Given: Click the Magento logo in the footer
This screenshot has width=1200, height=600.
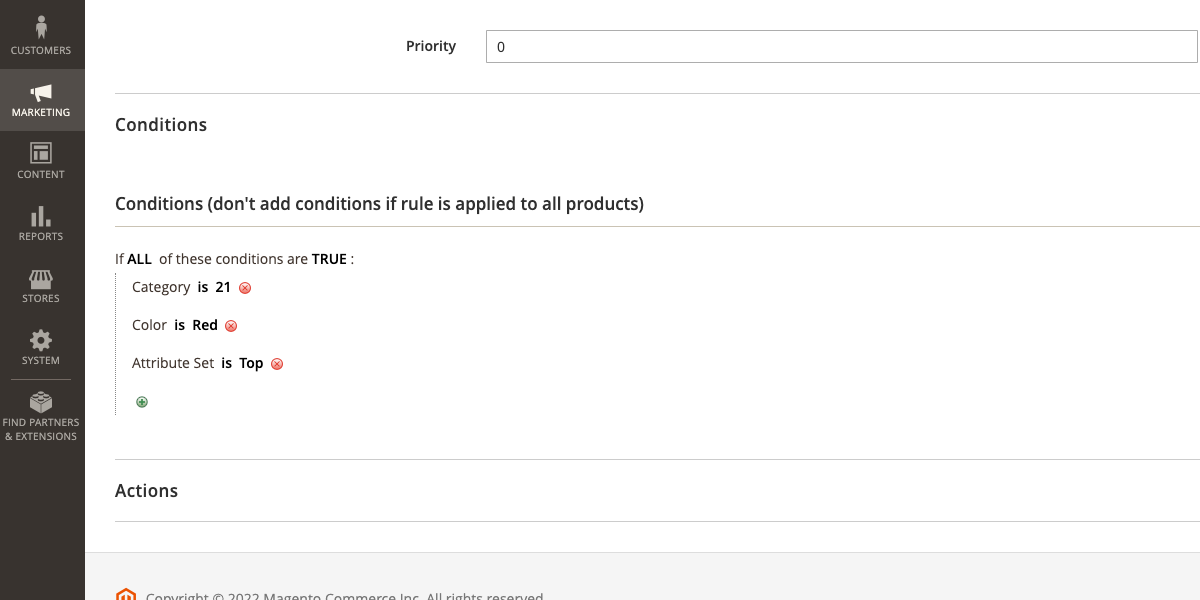Looking at the screenshot, I should tap(125, 594).
